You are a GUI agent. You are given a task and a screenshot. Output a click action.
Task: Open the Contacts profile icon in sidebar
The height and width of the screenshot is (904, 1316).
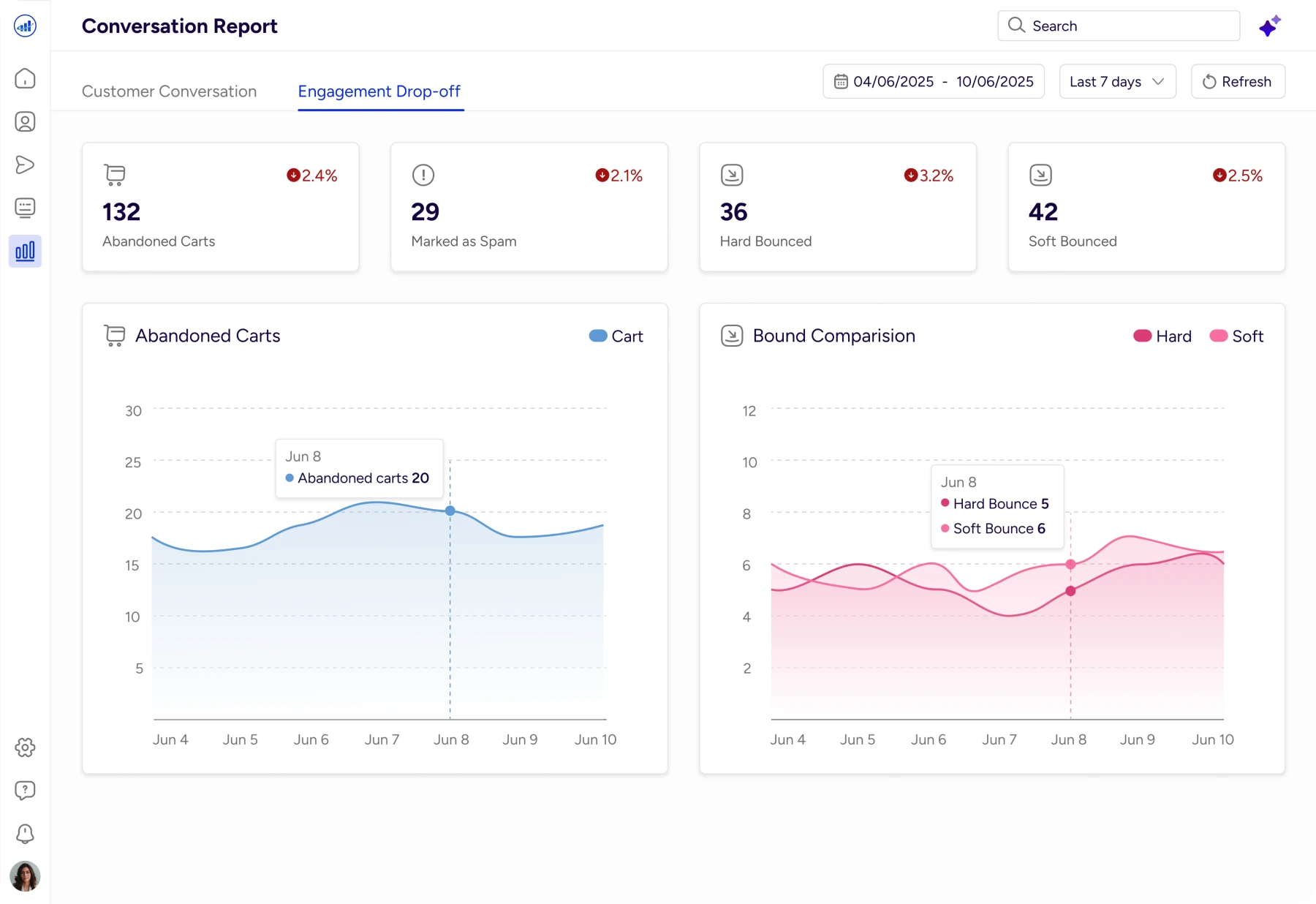point(25,121)
